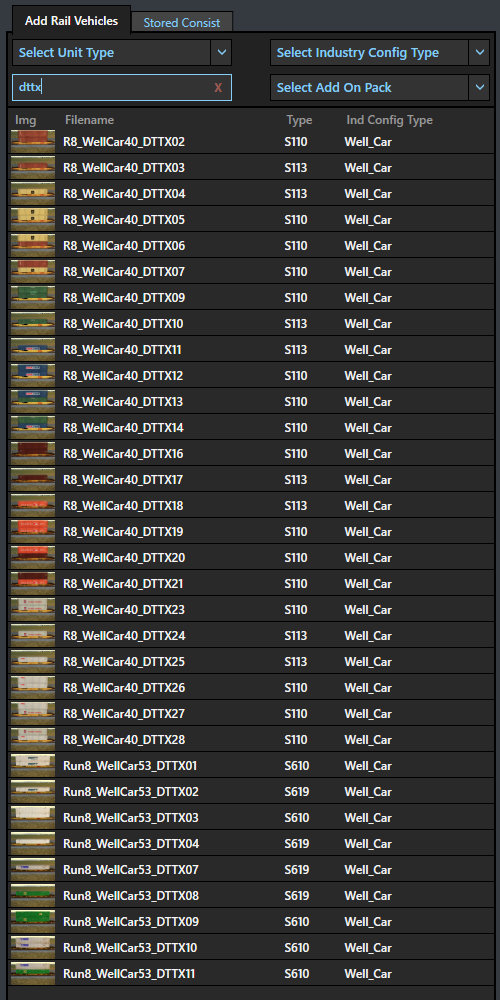Viewport: 500px width, 1000px height.
Task: Sort by the Type column header
Action: point(299,120)
